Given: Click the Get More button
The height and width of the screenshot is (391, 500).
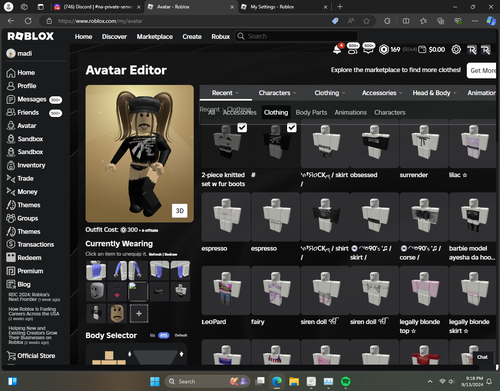Looking at the screenshot, I should (x=482, y=70).
